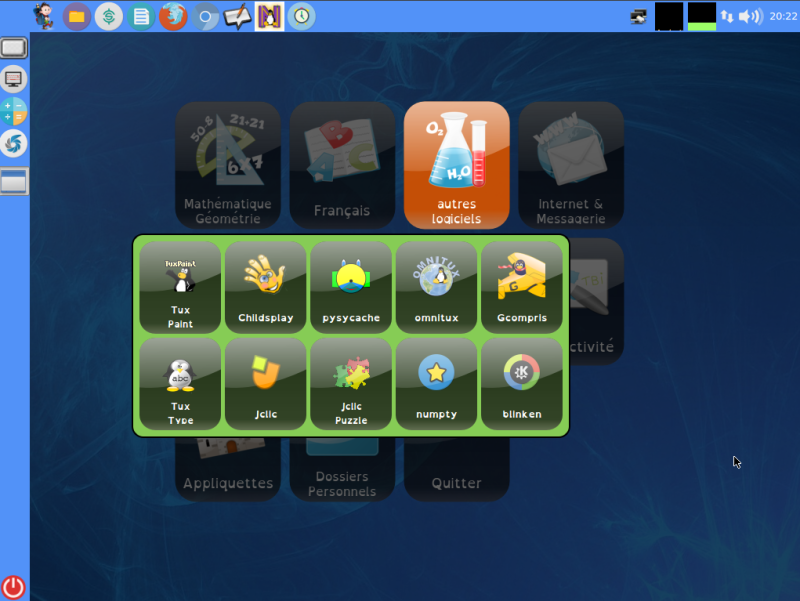Viewport: 800px width, 601px height.
Task: Open the file manager folder icon in top panel
Action: tap(77, 16)
